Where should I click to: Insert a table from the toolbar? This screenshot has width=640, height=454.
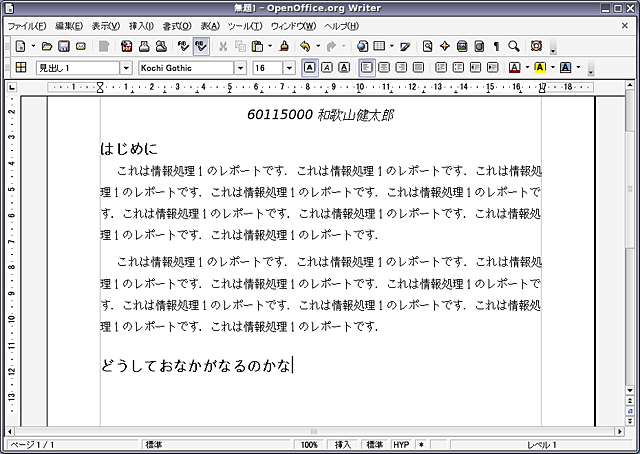coord(379,46)
